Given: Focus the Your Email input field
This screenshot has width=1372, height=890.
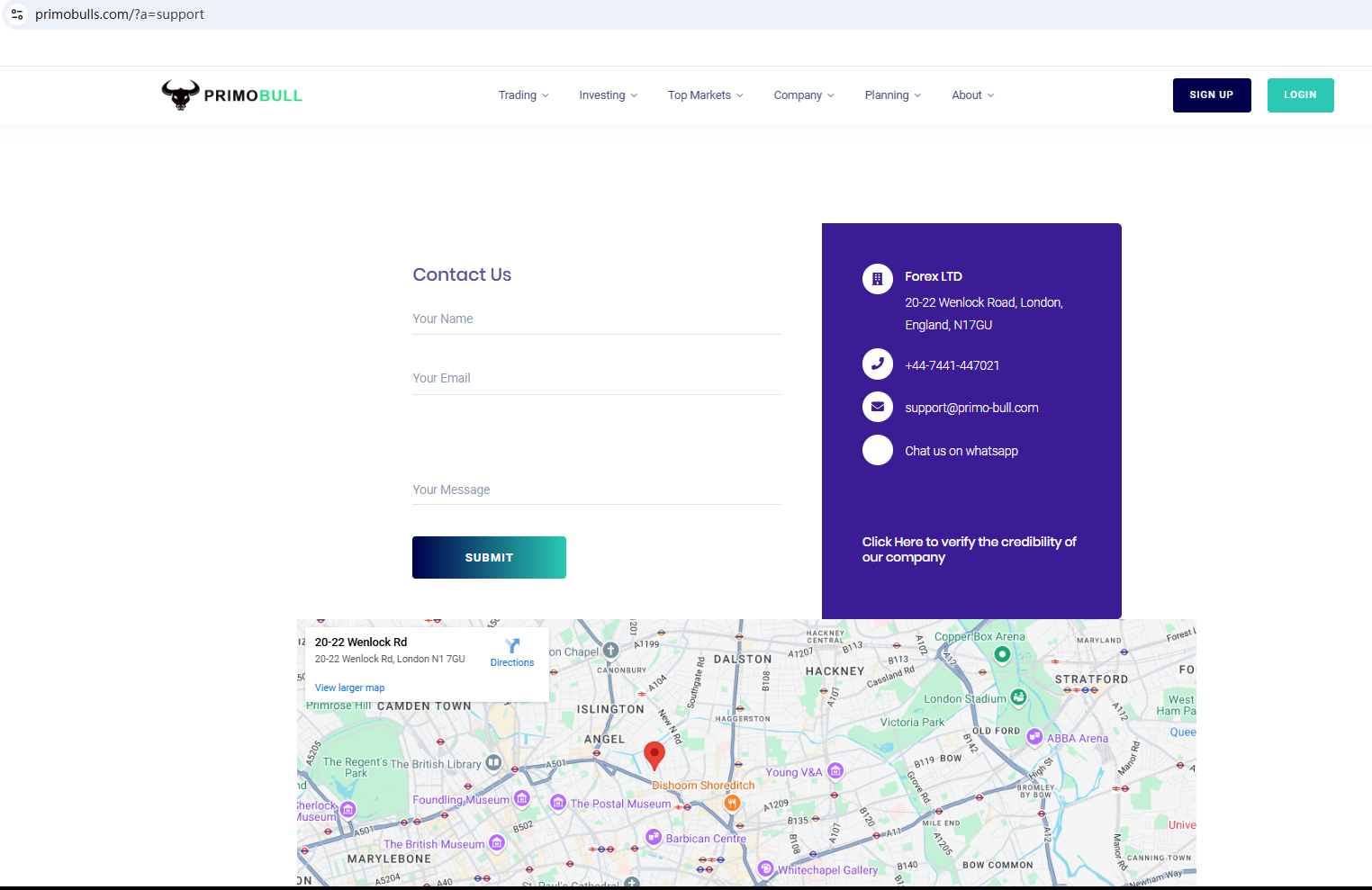Looking at the screenshot, I should coord(596,379).
